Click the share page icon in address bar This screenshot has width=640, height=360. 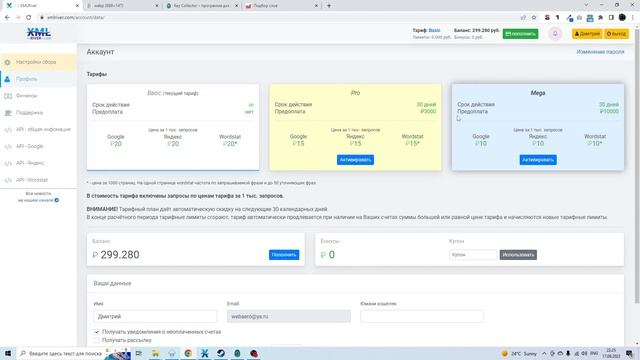click(x=523, y=18)
